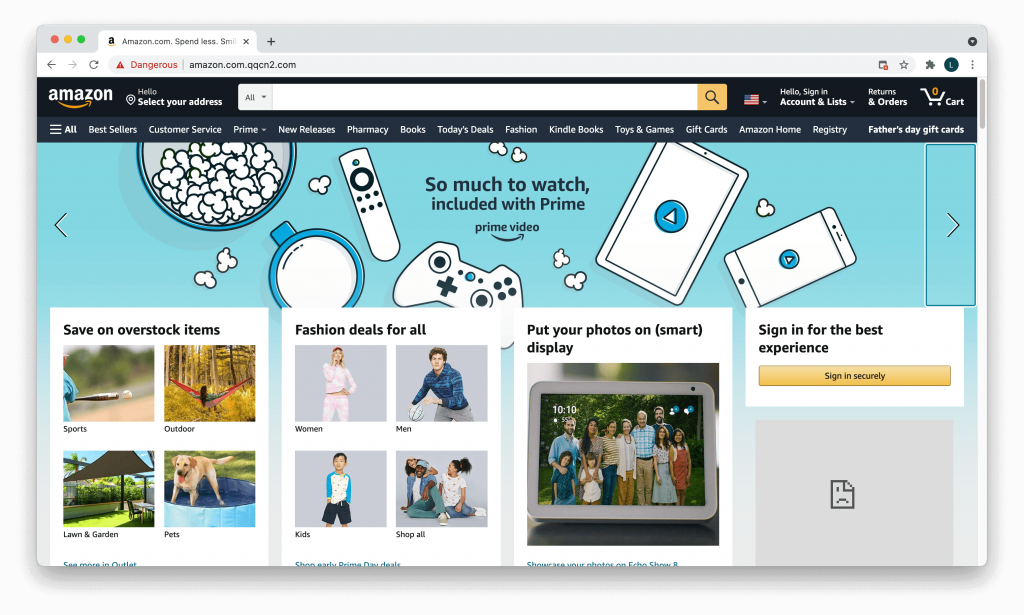Viewport: 1024px width, 615px height.
Task: Click the Sign in securely button
Action: coord(854,376)
